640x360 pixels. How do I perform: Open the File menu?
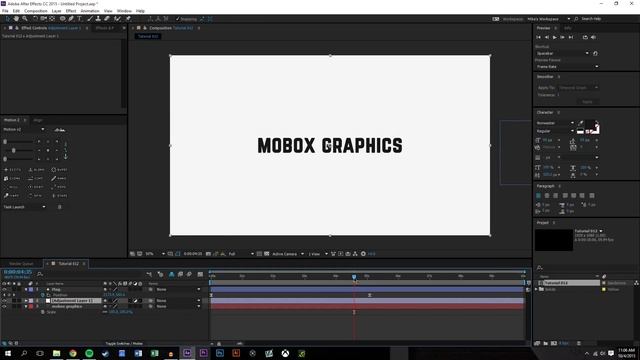5,11
